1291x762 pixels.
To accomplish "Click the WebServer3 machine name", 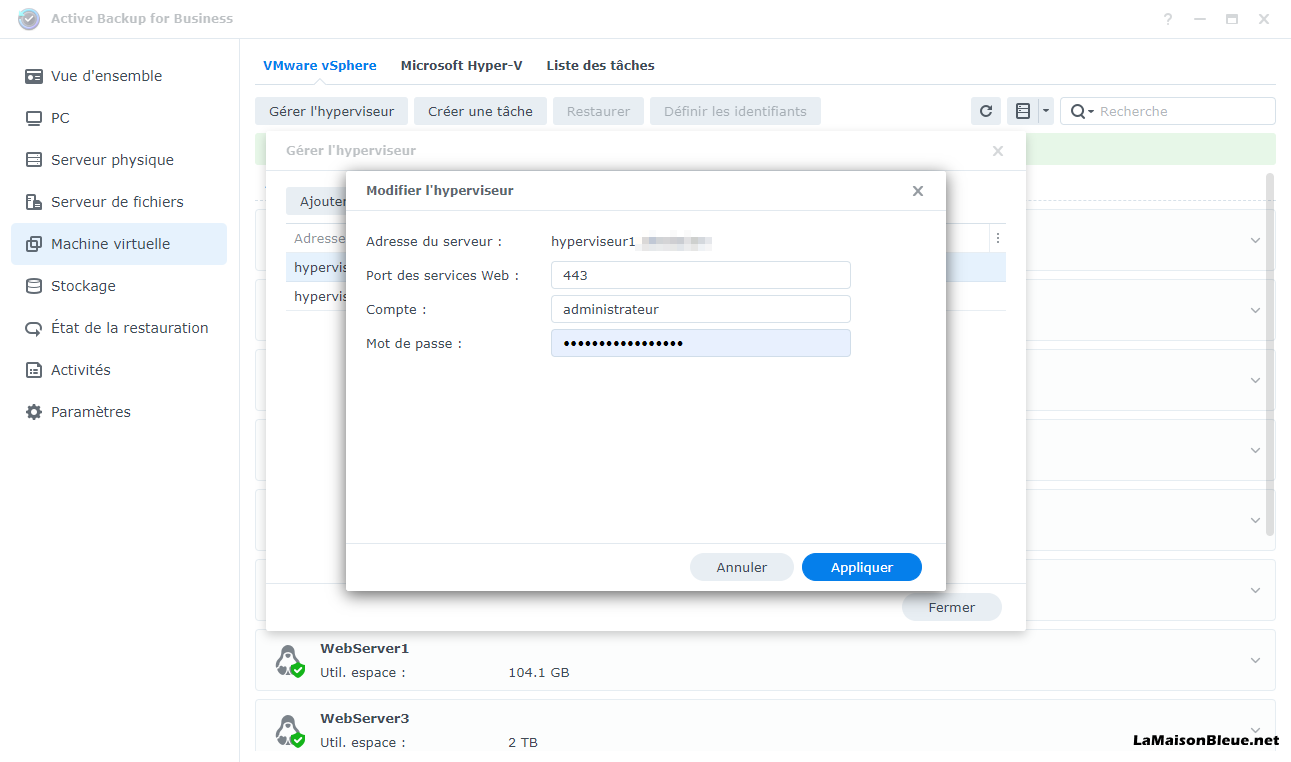I will [x=365, y=718].
